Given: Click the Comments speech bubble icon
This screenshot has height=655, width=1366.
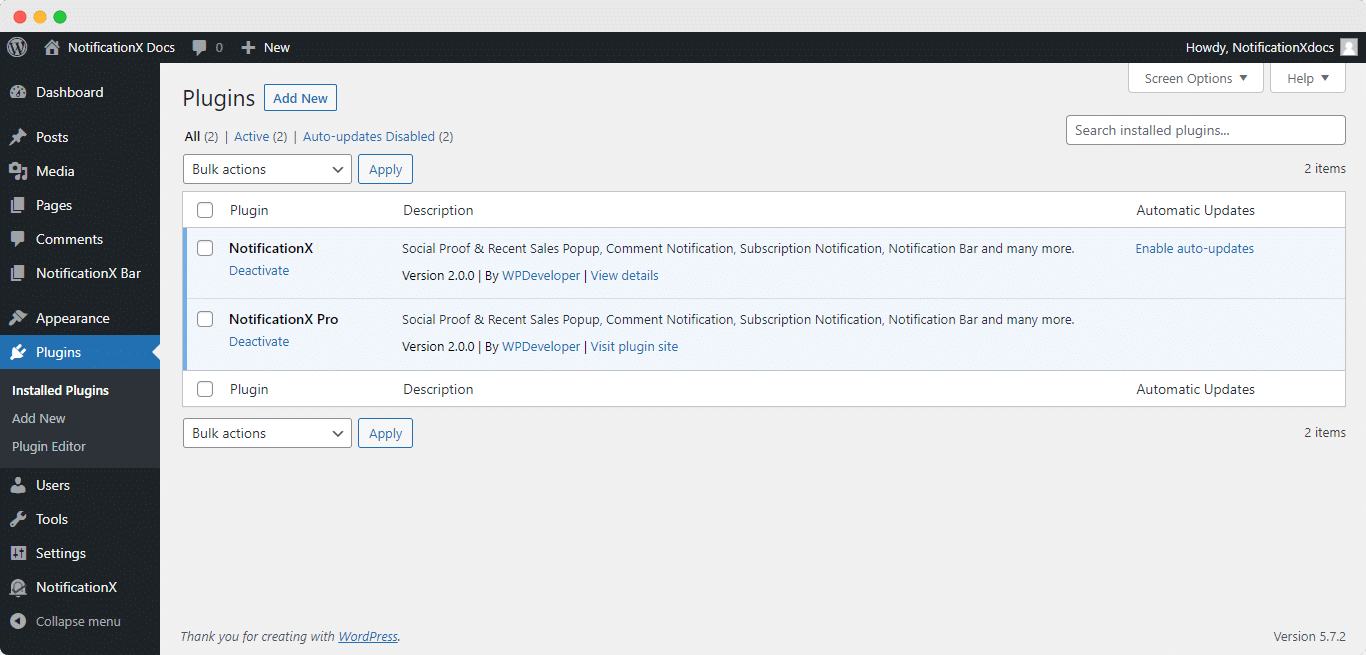Looking at the screenshot, I should coord(20,239).
